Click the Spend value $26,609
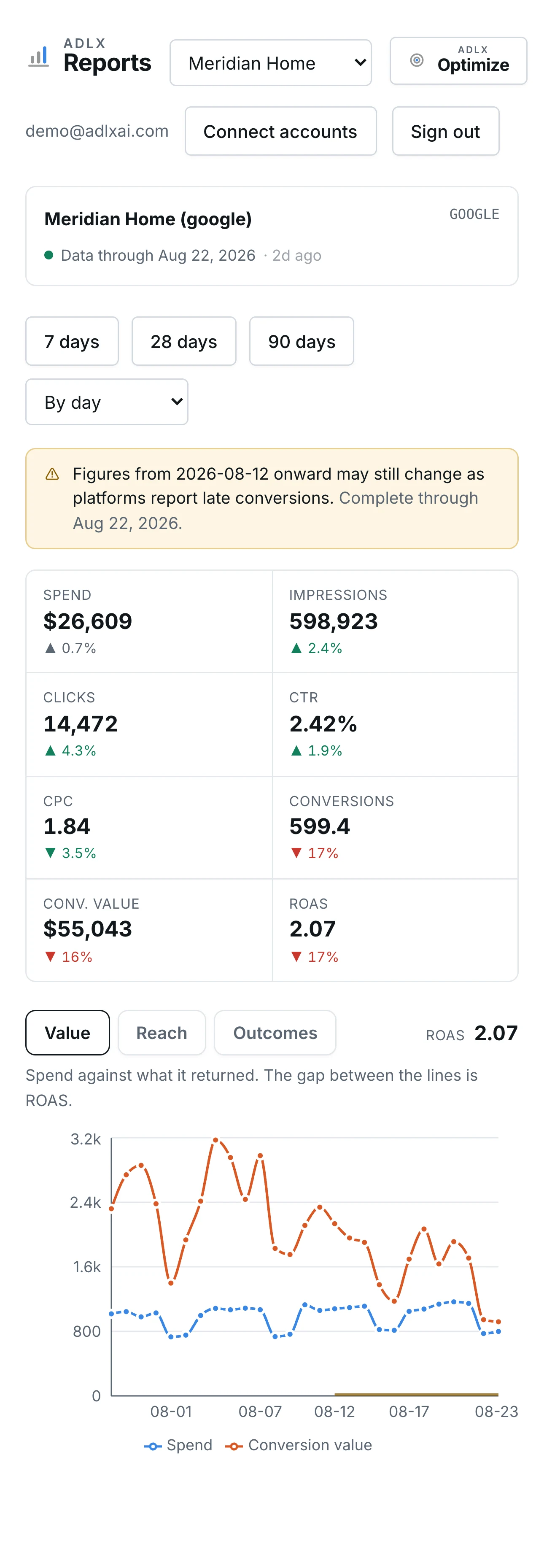This screenshot has width=544, height=1568. coord(88,621)
